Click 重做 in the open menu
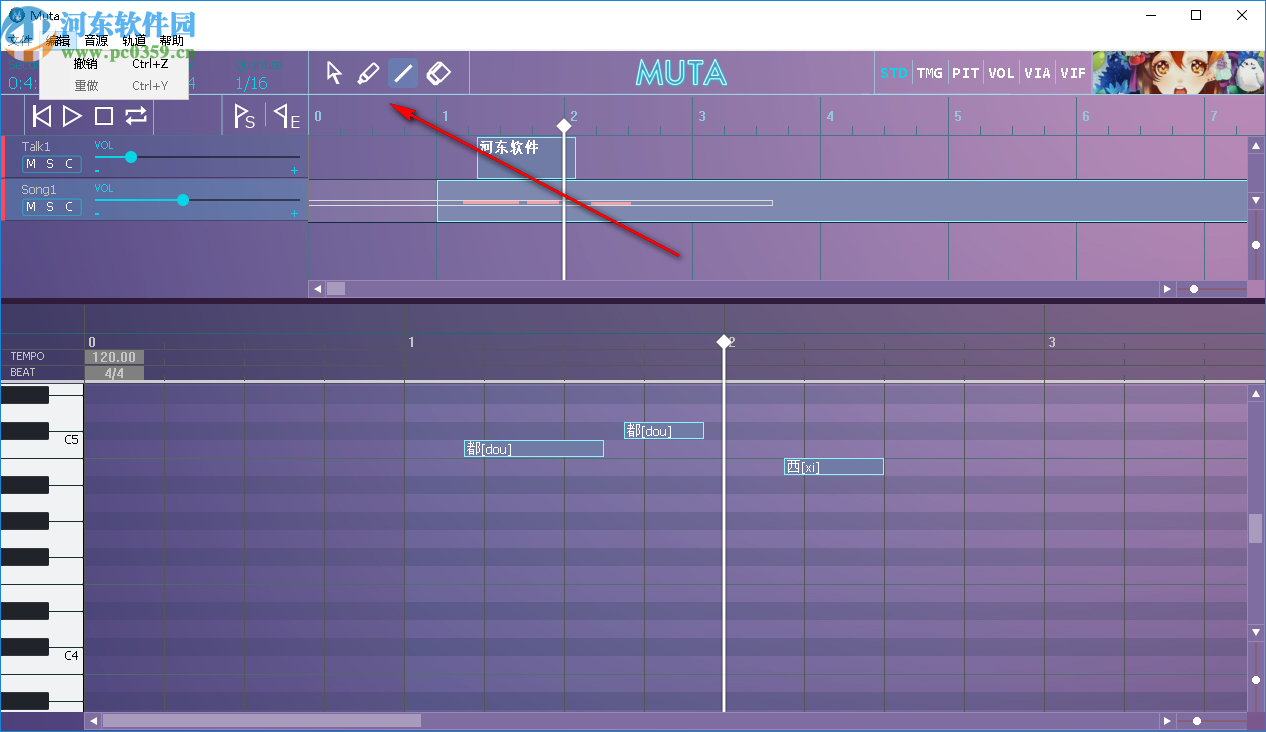 tap(85, 85)
